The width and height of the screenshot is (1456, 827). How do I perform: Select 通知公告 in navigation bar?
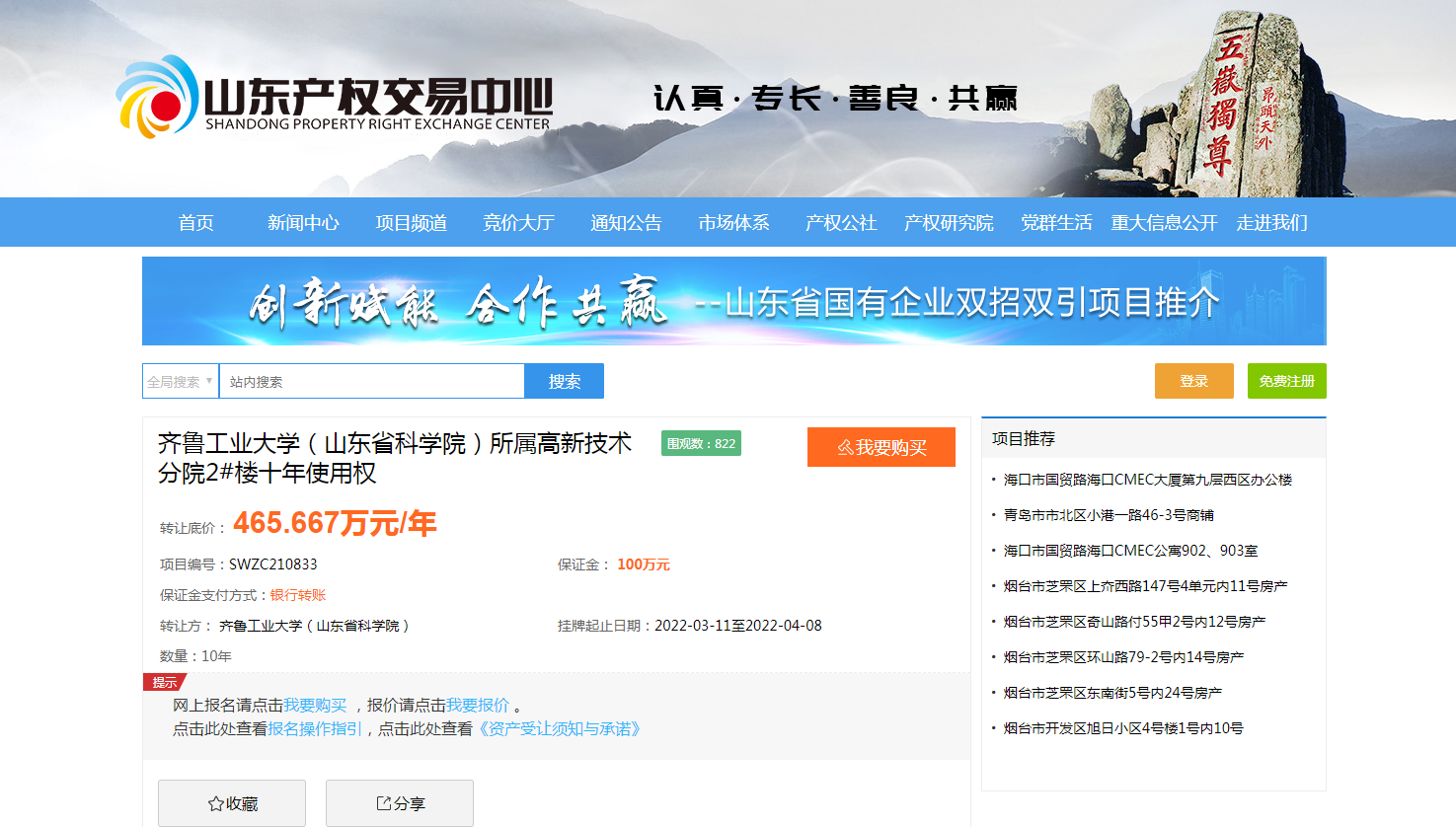pos(626,223)
